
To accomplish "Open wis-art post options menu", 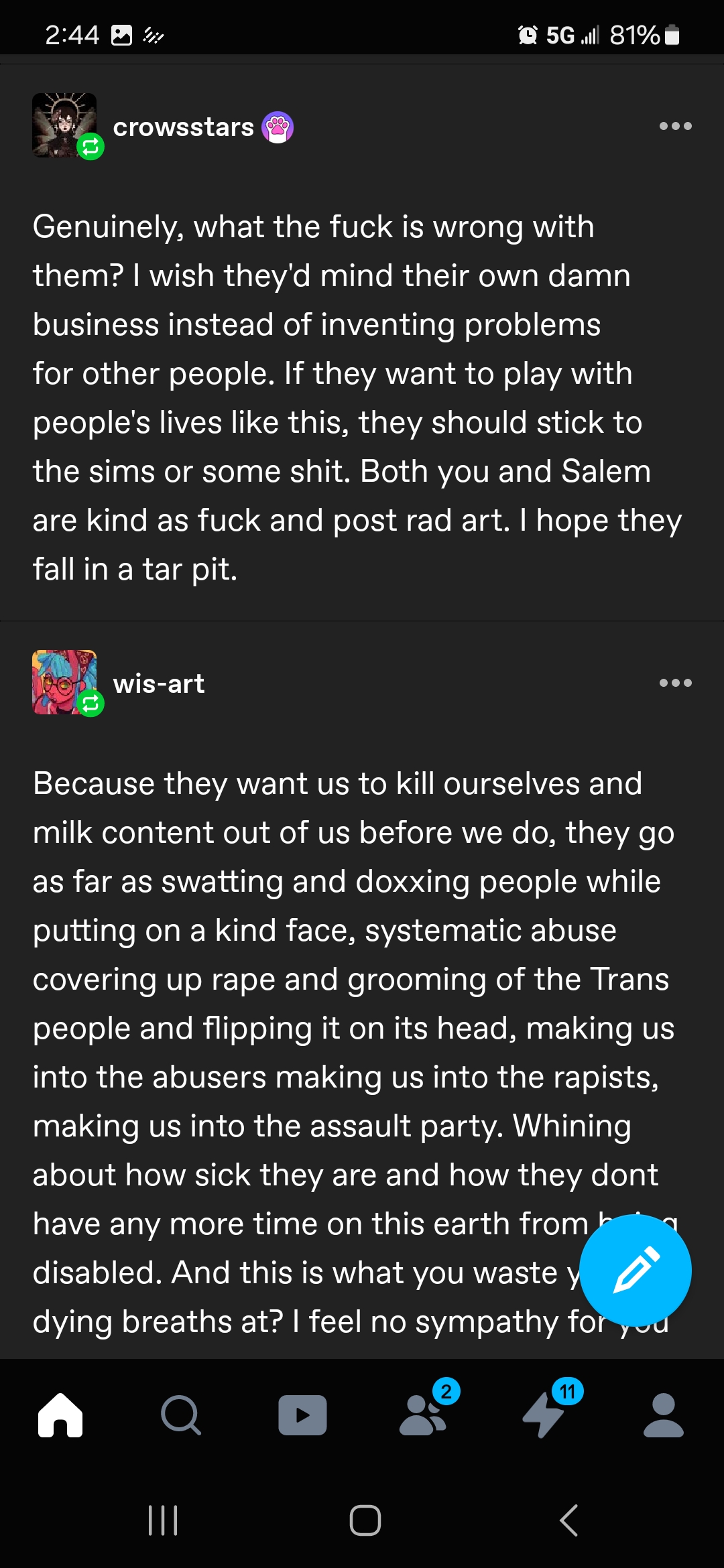I will coord(675,683).
